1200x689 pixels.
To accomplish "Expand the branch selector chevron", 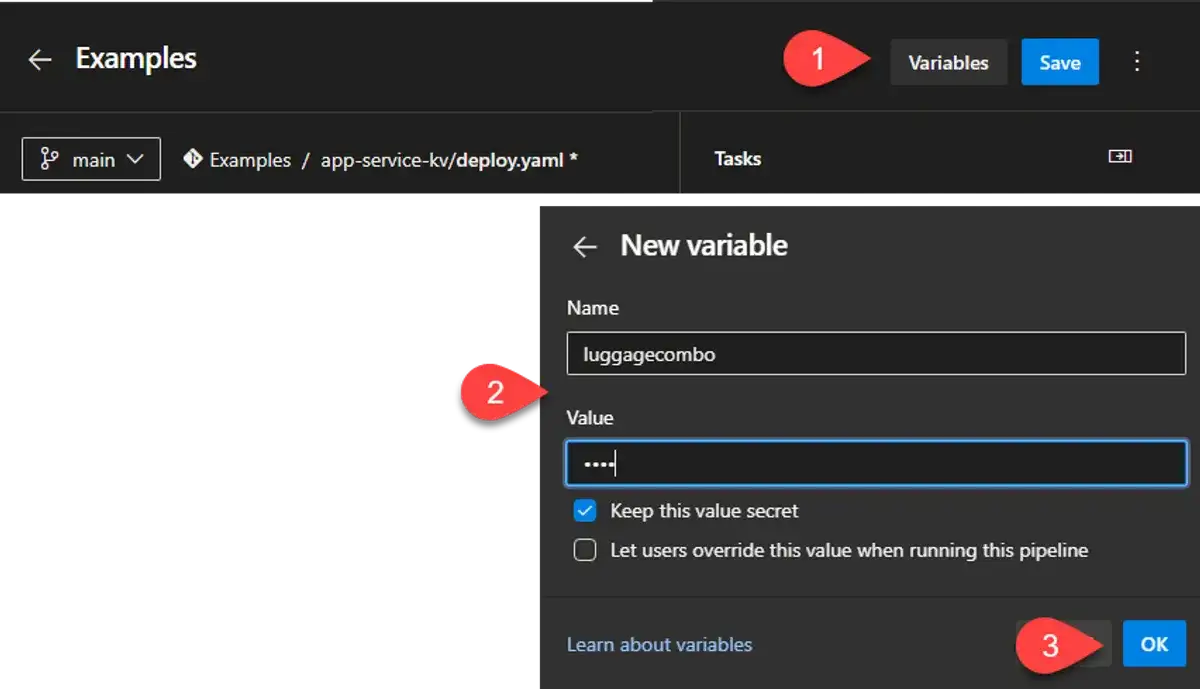I will (135, 158).
